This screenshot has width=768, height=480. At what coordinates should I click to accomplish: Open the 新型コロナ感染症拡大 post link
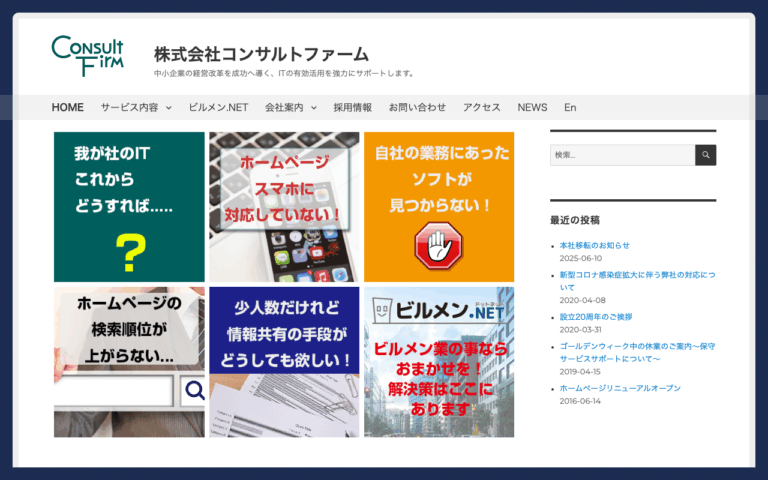click(x=637, y=281)
